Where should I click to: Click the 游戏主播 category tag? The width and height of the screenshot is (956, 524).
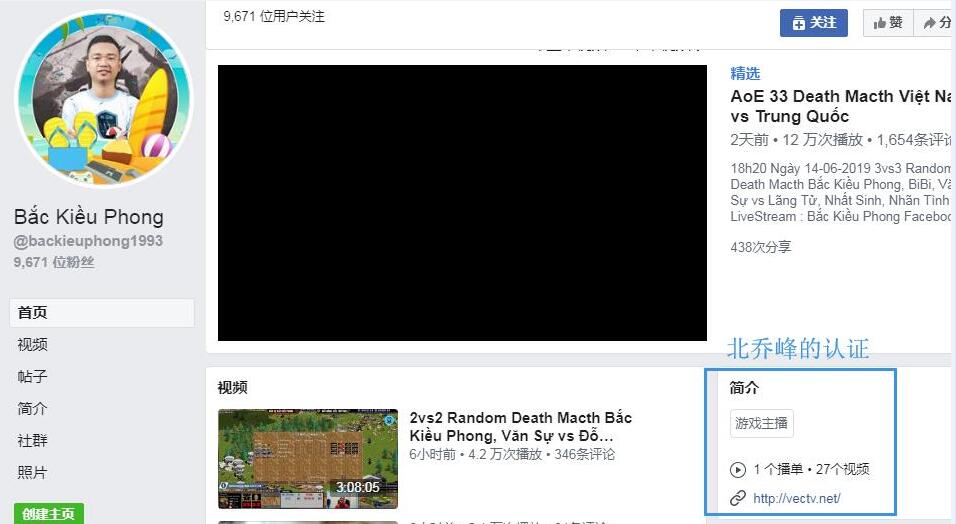click(761, 424)
